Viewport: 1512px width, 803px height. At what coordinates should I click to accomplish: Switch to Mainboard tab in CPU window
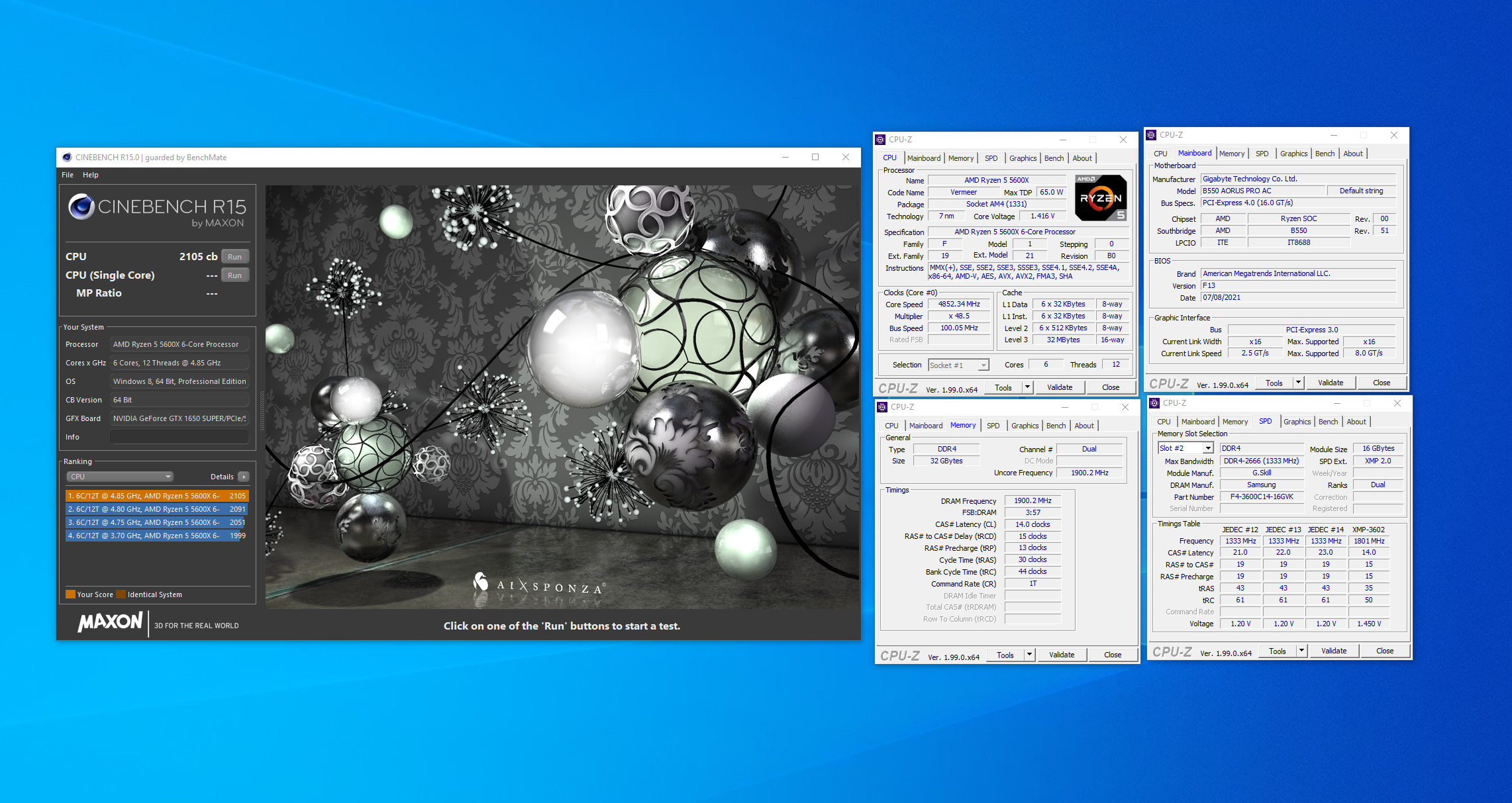pyautogui.click(x=923, y=158)
